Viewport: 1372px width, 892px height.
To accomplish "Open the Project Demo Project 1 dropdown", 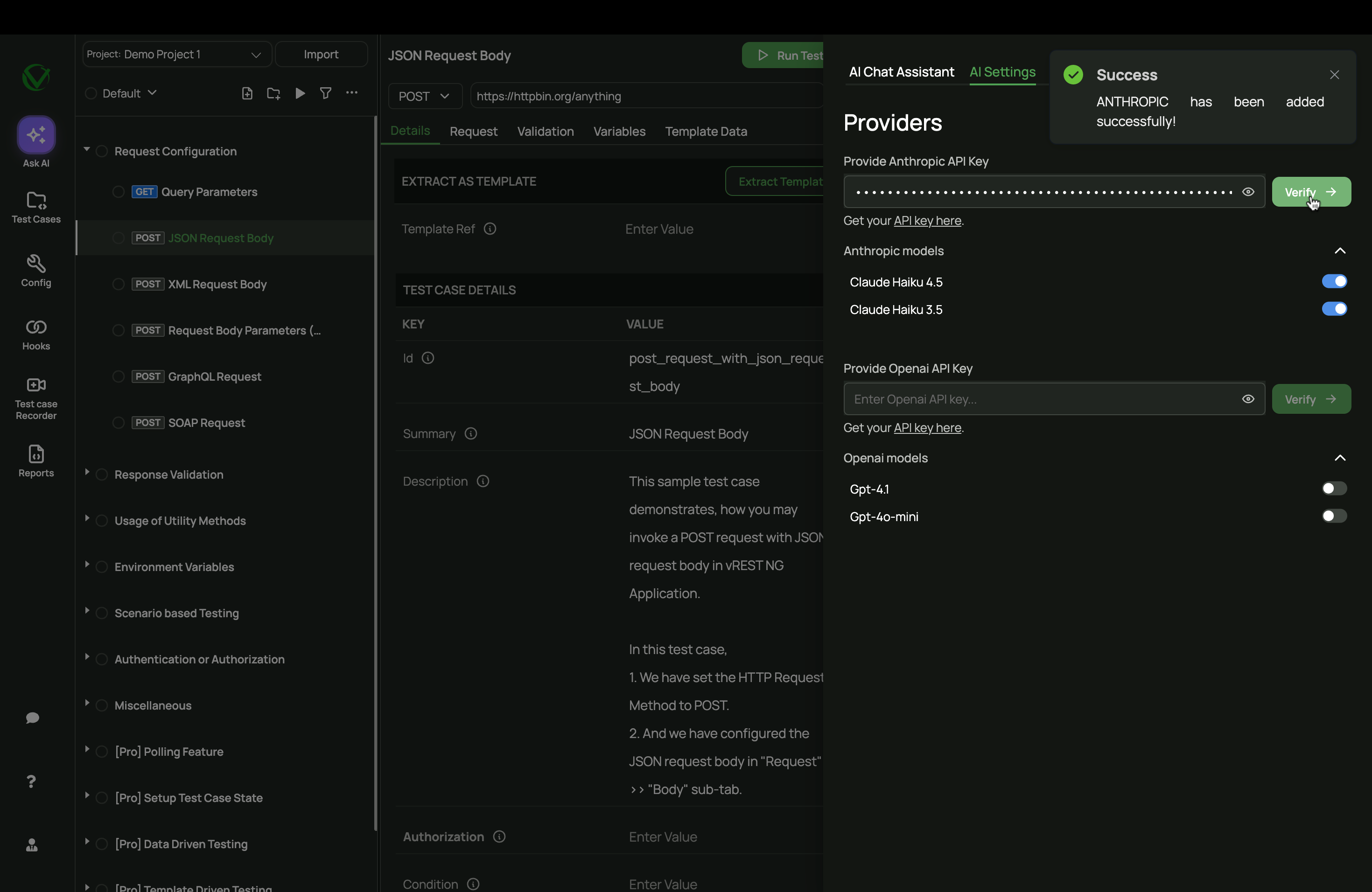I will (176, 54).
